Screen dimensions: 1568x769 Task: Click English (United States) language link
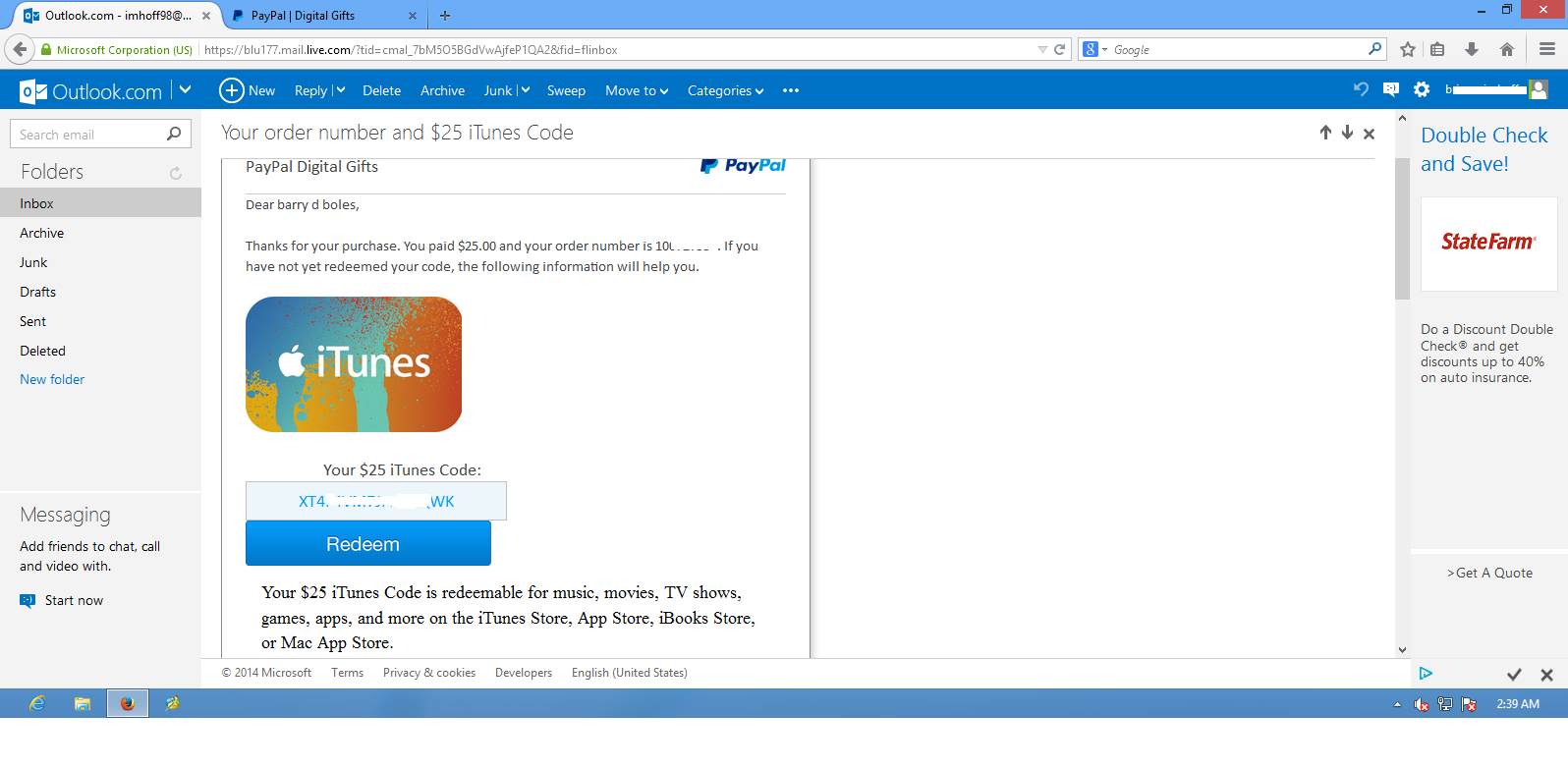630,673
